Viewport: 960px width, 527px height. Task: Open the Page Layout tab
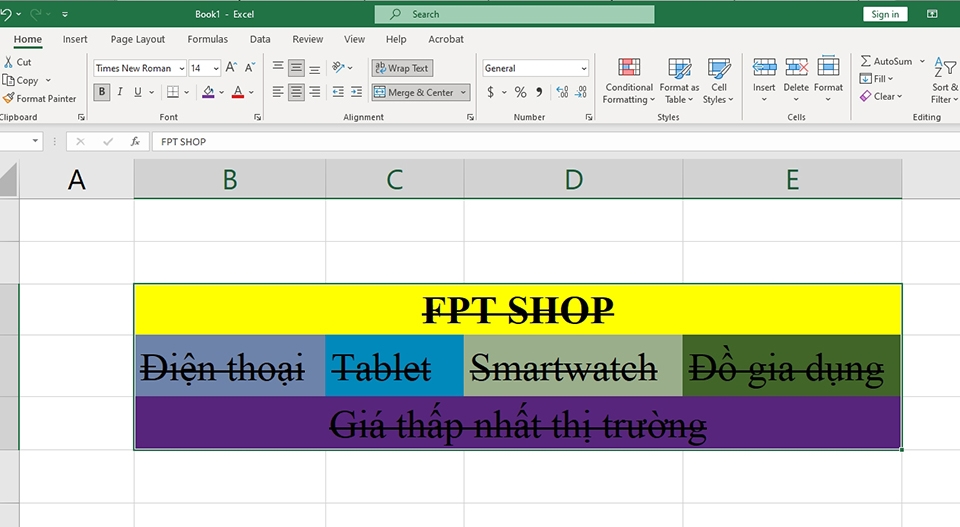click(x=138, y=39)
